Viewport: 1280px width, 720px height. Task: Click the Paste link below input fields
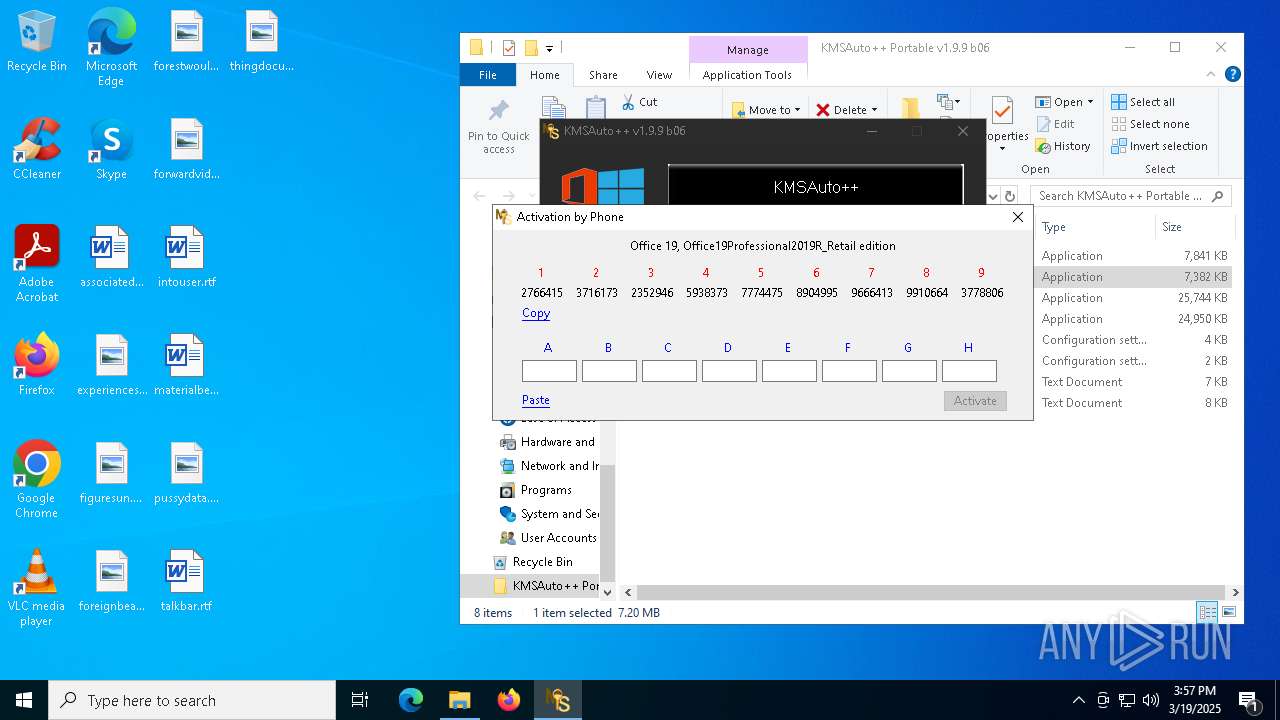tap(536, 400)
